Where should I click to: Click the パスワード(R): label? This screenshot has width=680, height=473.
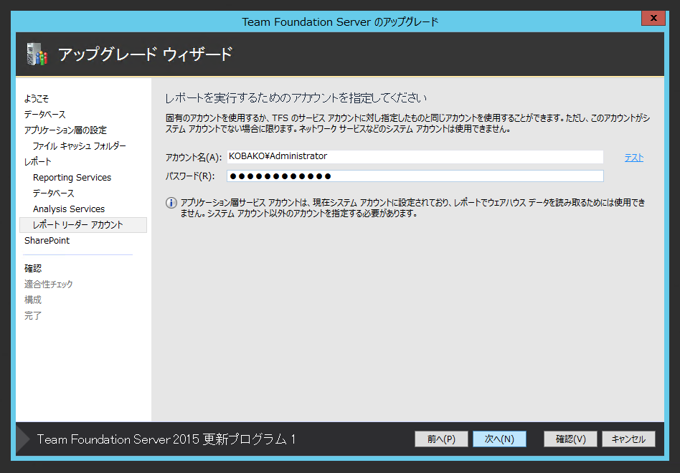190,176
